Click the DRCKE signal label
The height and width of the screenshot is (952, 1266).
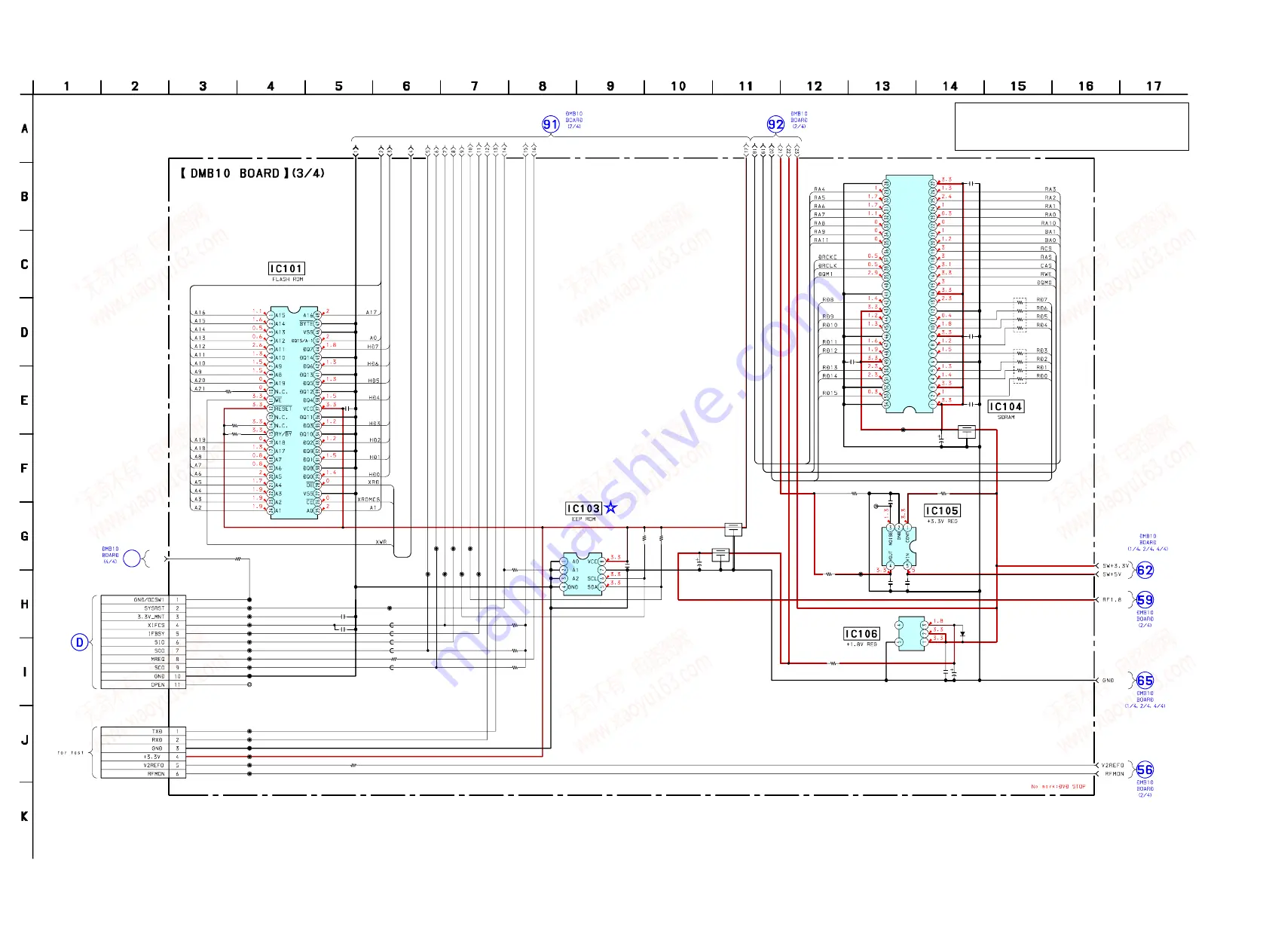click(827, 257)
